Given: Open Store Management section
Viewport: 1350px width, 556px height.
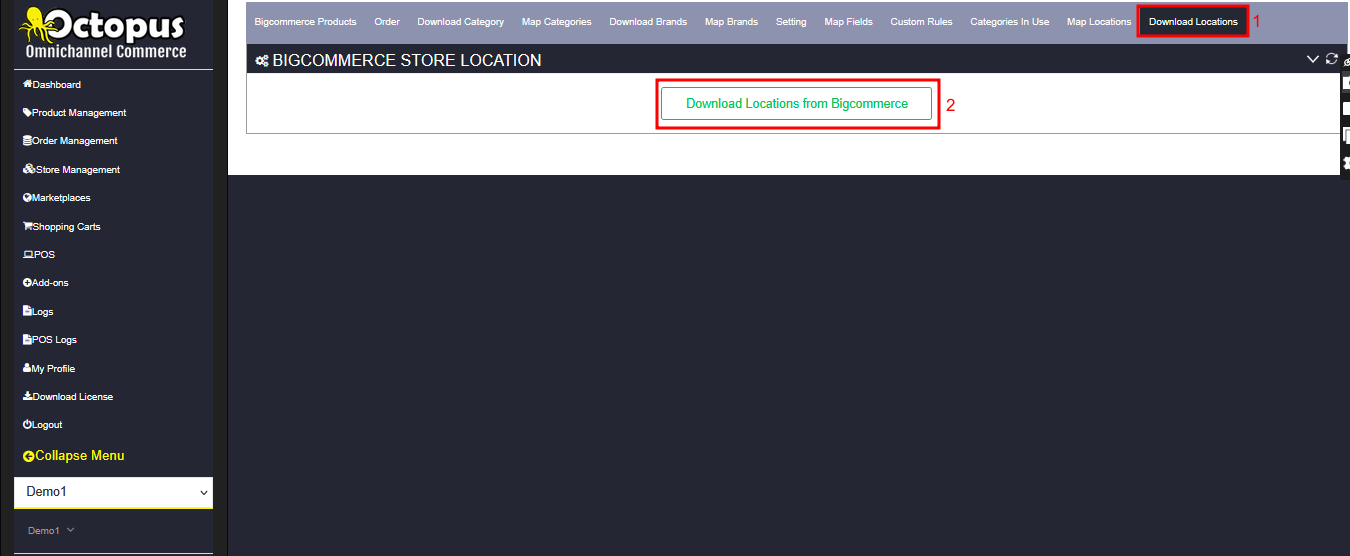Looking at the screenshot, I should 71,170.
